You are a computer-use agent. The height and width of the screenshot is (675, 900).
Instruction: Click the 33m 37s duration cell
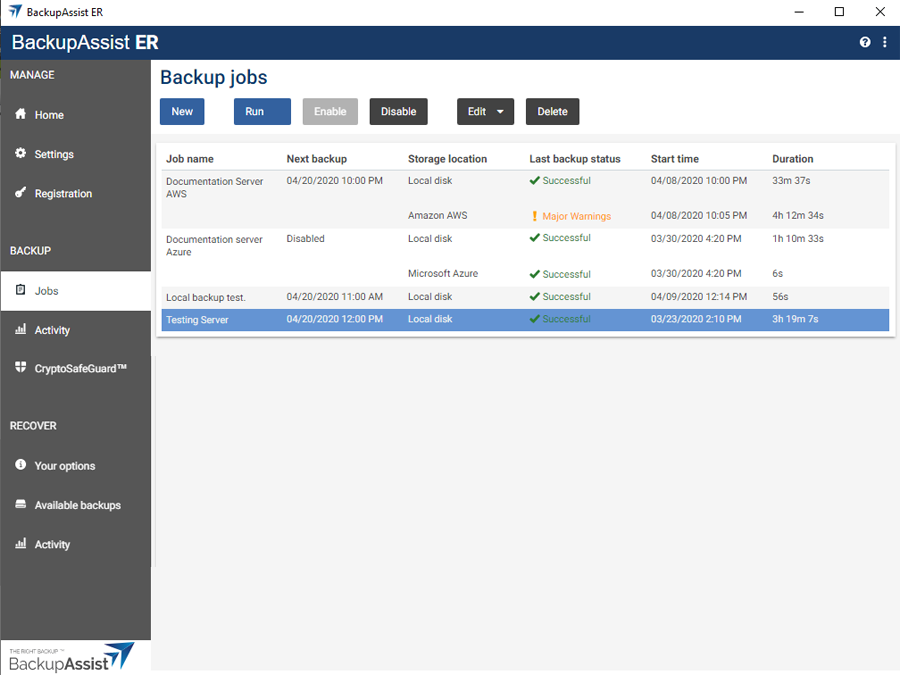click(791, 181)
